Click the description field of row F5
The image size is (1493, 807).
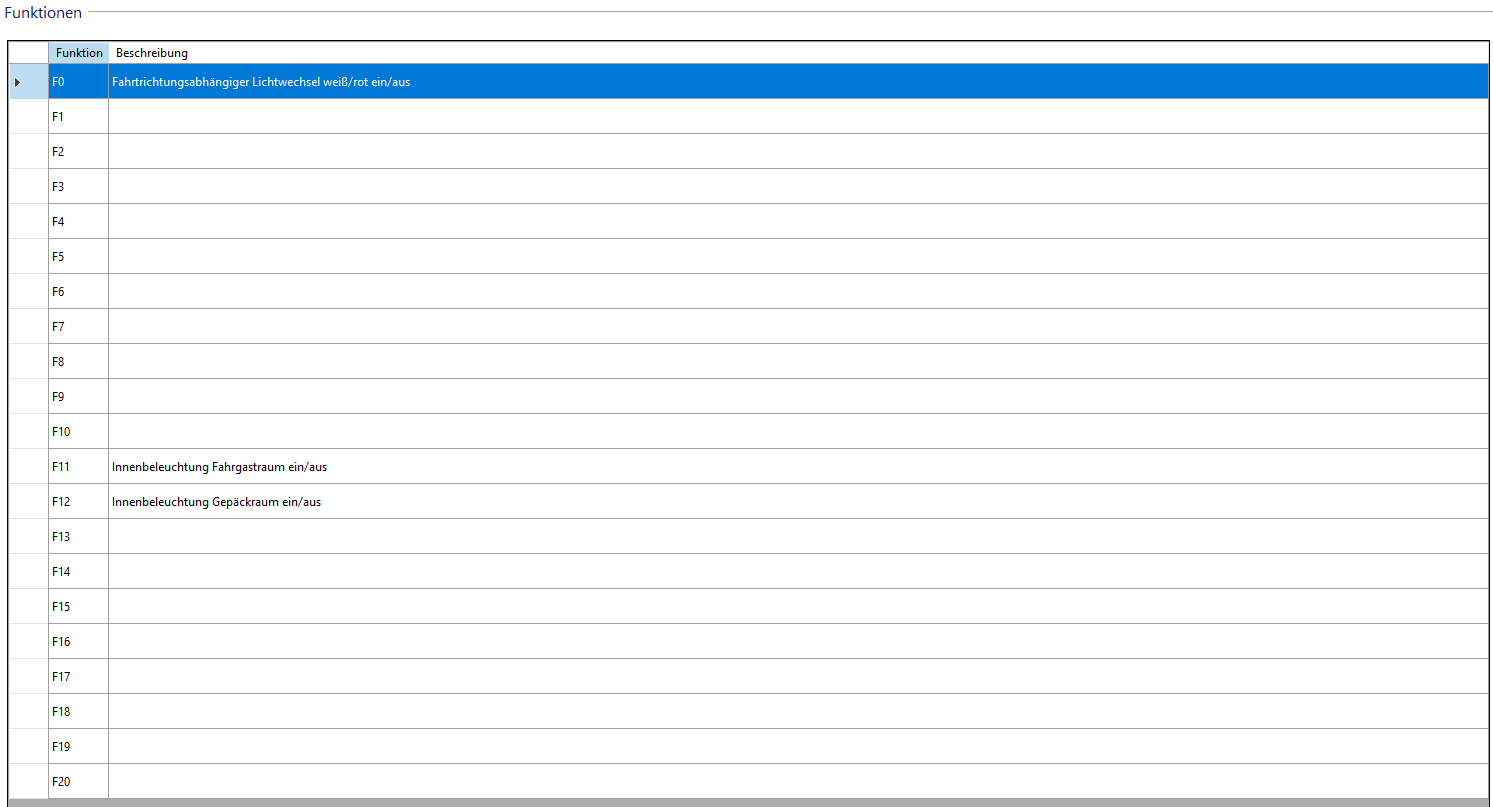click(x=798, y=257)
